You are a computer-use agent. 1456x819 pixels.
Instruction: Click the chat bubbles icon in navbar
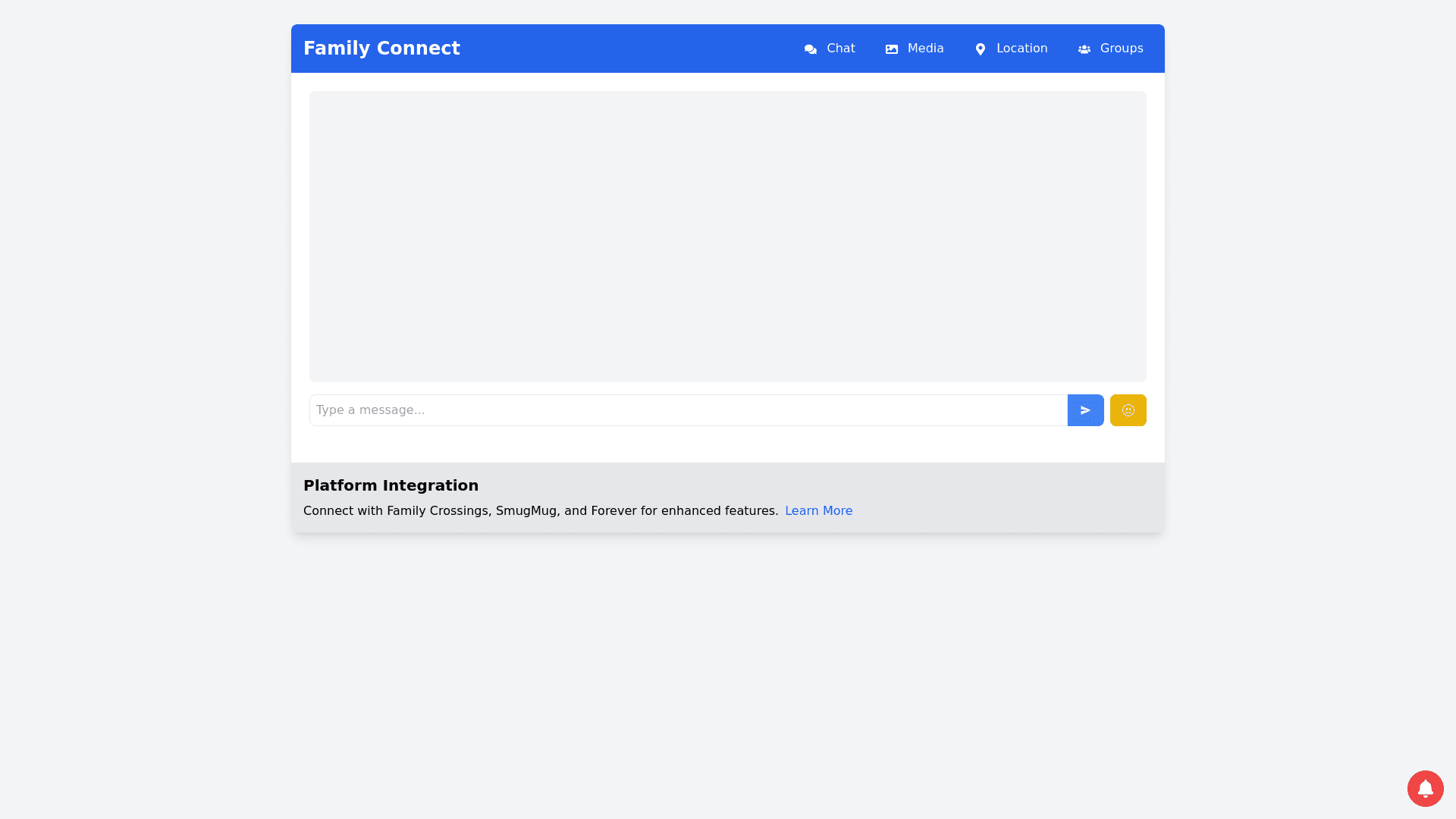(x=811, y=49)
